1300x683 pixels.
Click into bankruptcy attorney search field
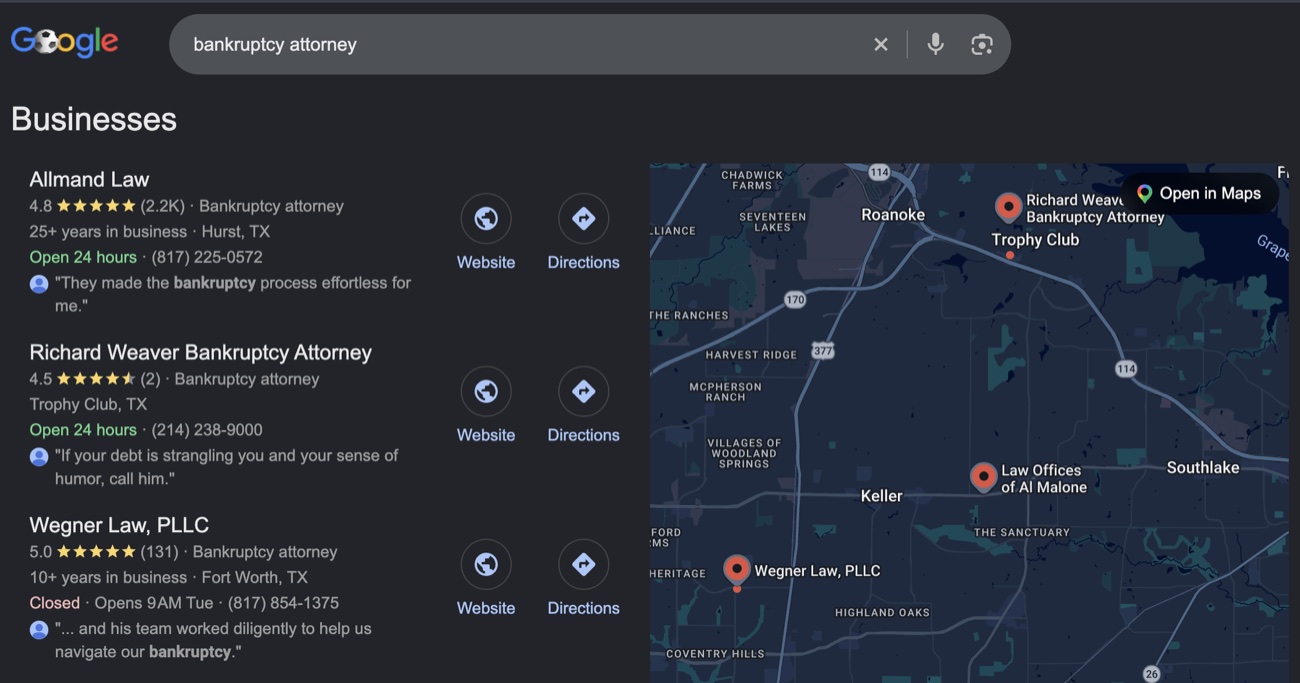click(x=520, y=44)
